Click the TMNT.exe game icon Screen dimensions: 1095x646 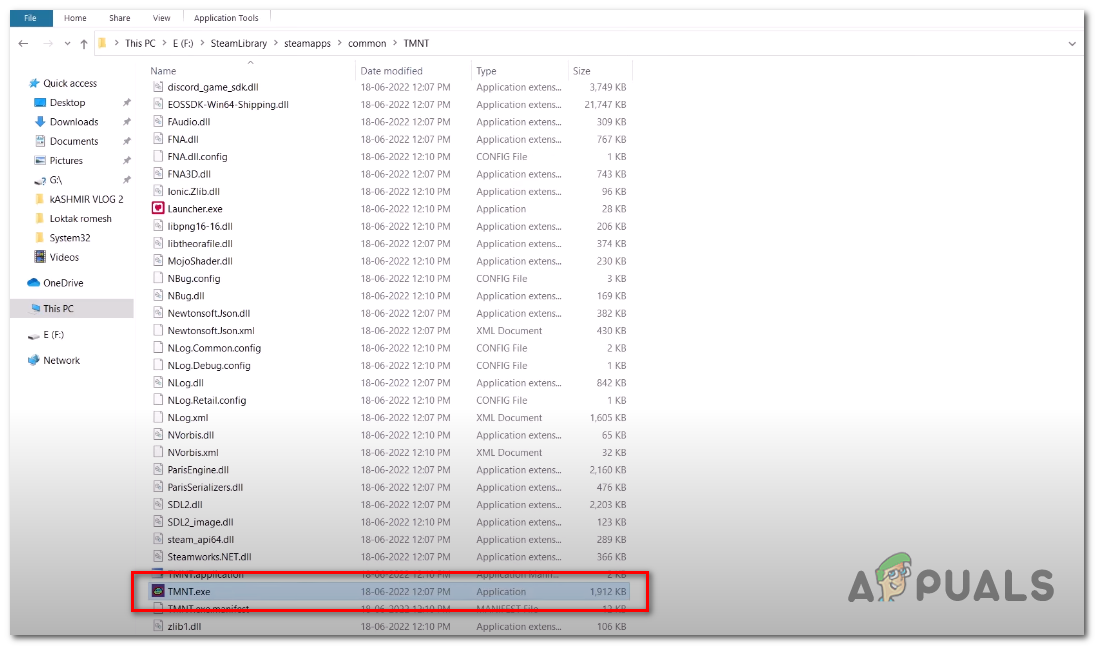[158, 592]
